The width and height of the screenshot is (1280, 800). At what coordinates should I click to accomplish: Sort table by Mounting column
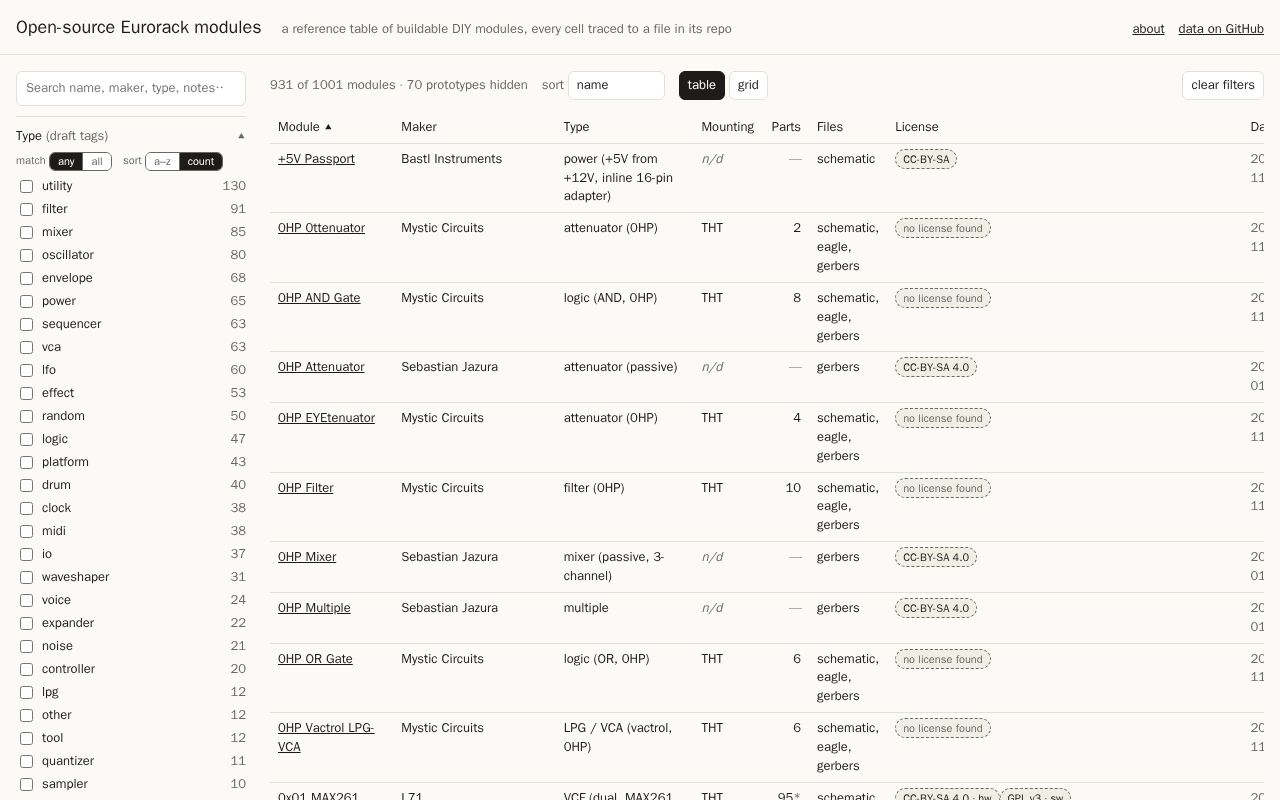(x=727, y=127)
